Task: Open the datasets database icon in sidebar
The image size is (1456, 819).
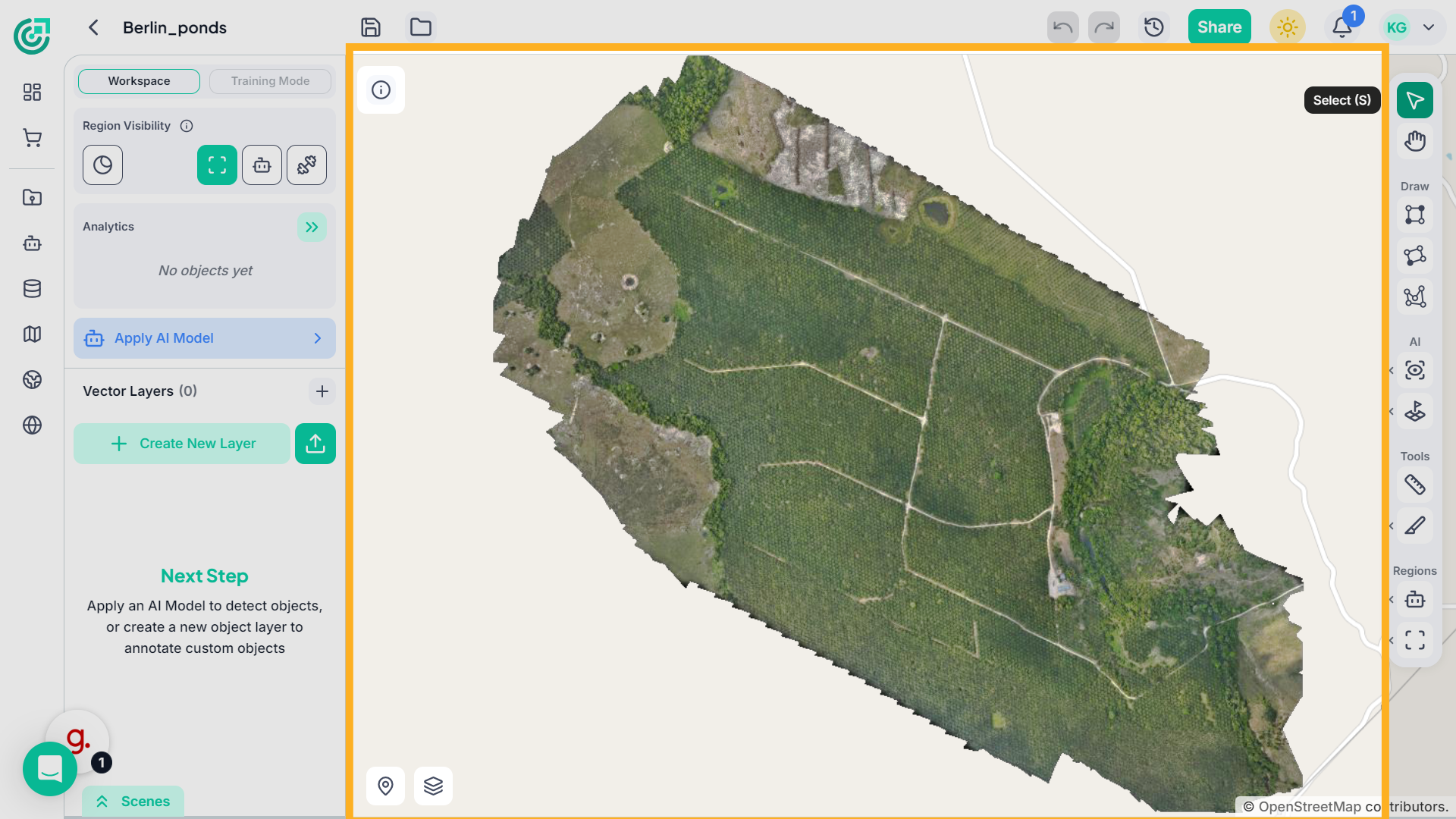Action: click(32, 288)
